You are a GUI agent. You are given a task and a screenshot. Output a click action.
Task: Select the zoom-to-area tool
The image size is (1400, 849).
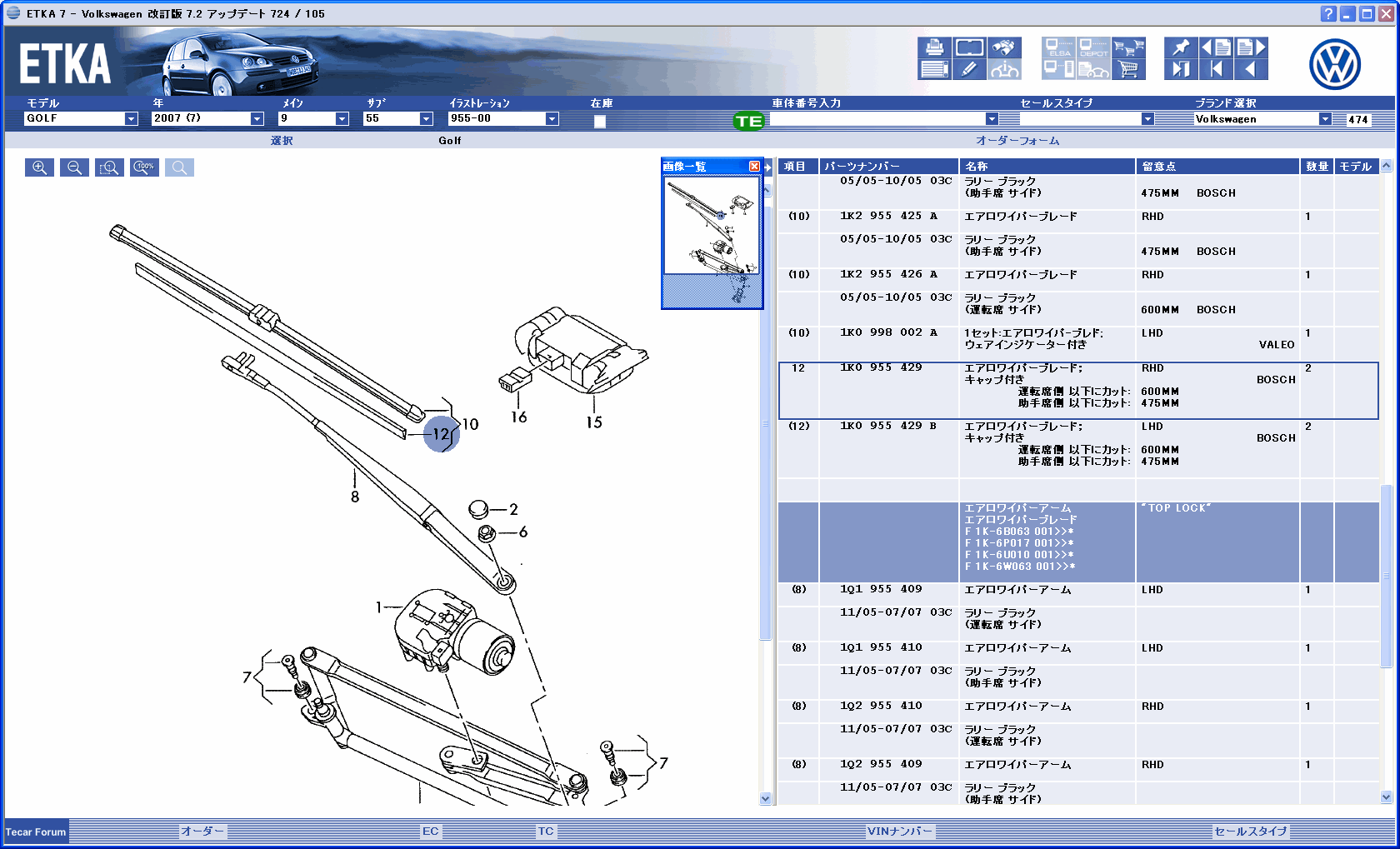coord(109,167)
